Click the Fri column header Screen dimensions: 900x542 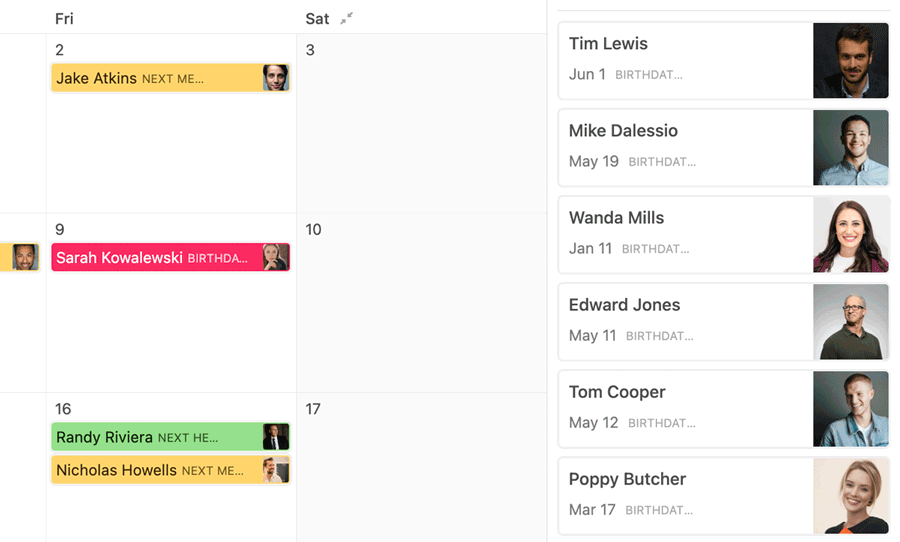64,19
